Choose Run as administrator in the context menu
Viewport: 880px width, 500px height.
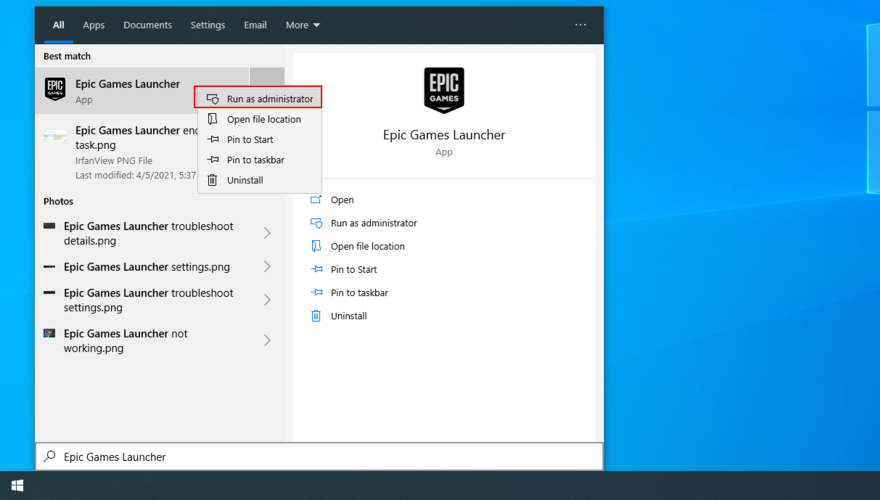coord(258,98)
